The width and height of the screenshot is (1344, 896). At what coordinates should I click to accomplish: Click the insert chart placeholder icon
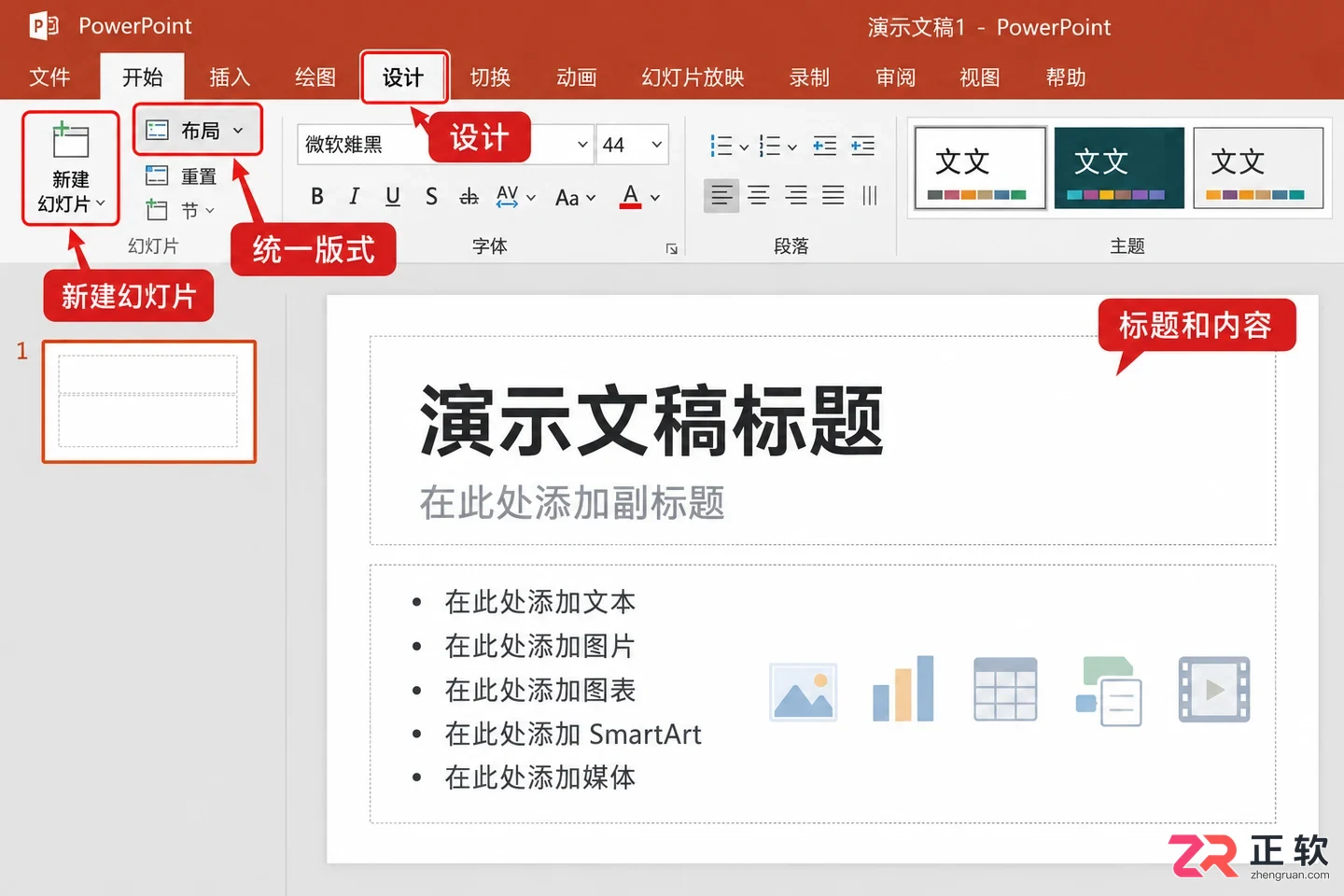(903, 689)
